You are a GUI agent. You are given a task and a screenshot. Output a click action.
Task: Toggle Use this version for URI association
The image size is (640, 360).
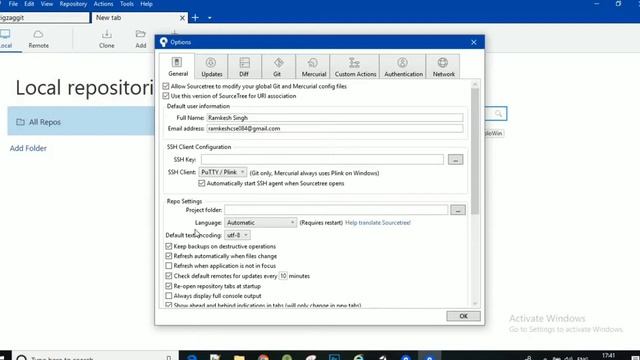coord(166,96)
